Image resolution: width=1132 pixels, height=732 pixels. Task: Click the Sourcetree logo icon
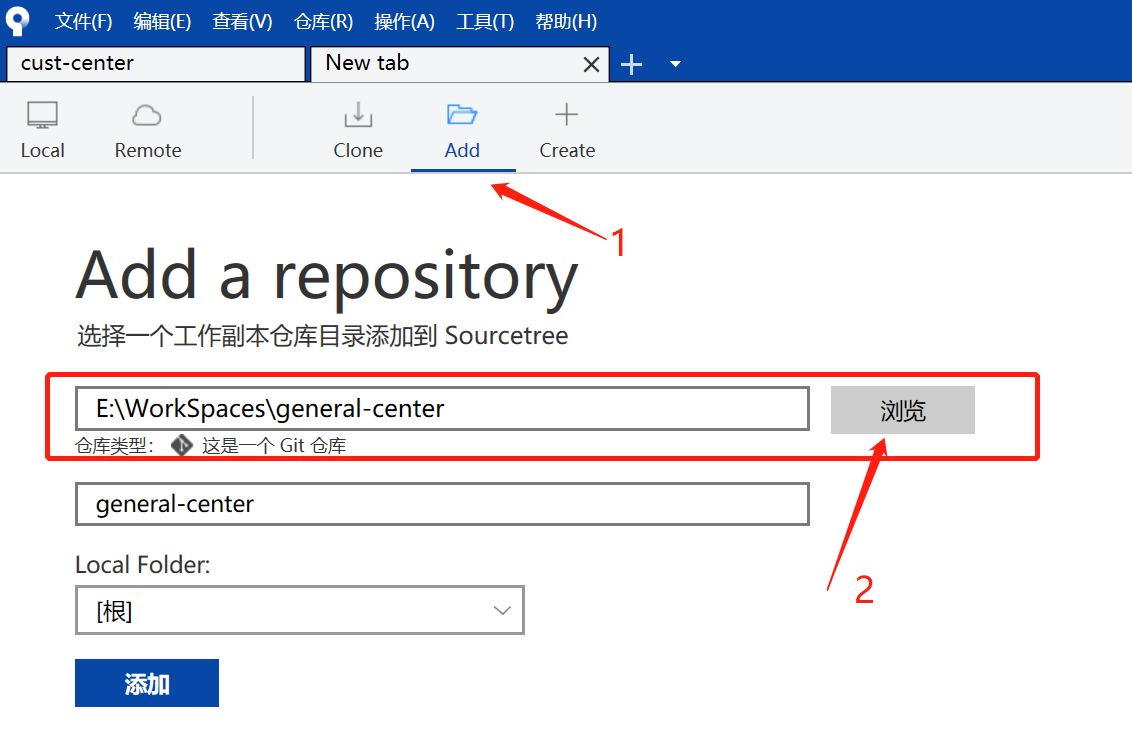tap(17, 20)
